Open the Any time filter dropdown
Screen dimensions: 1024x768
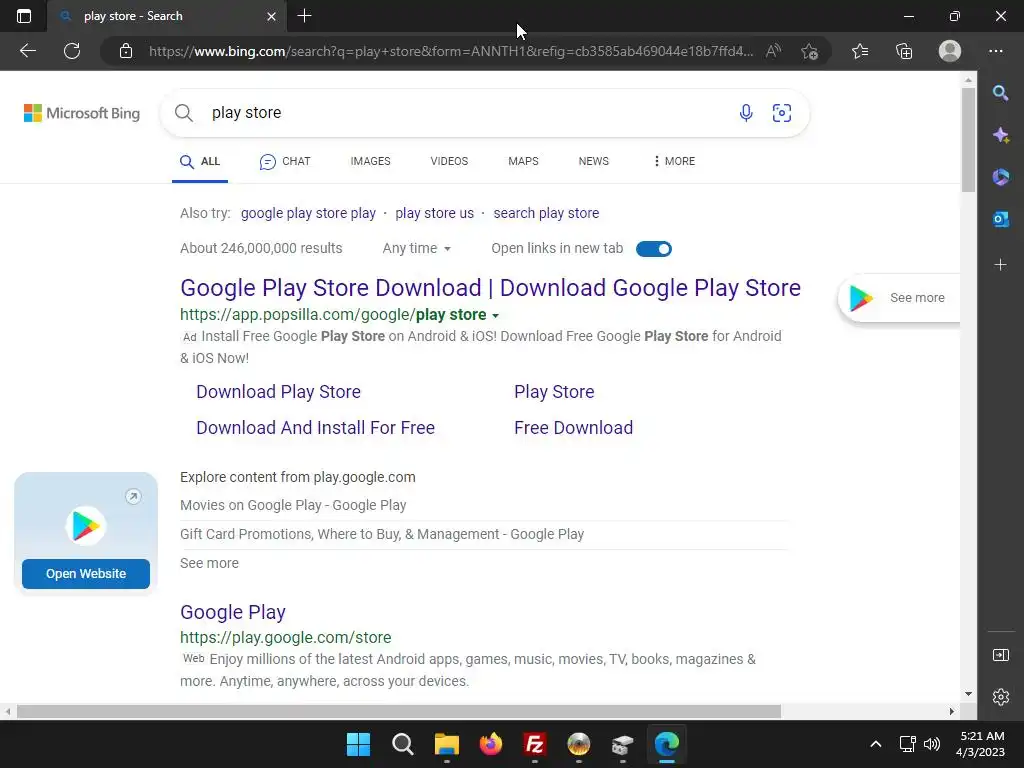click(417, 248)
